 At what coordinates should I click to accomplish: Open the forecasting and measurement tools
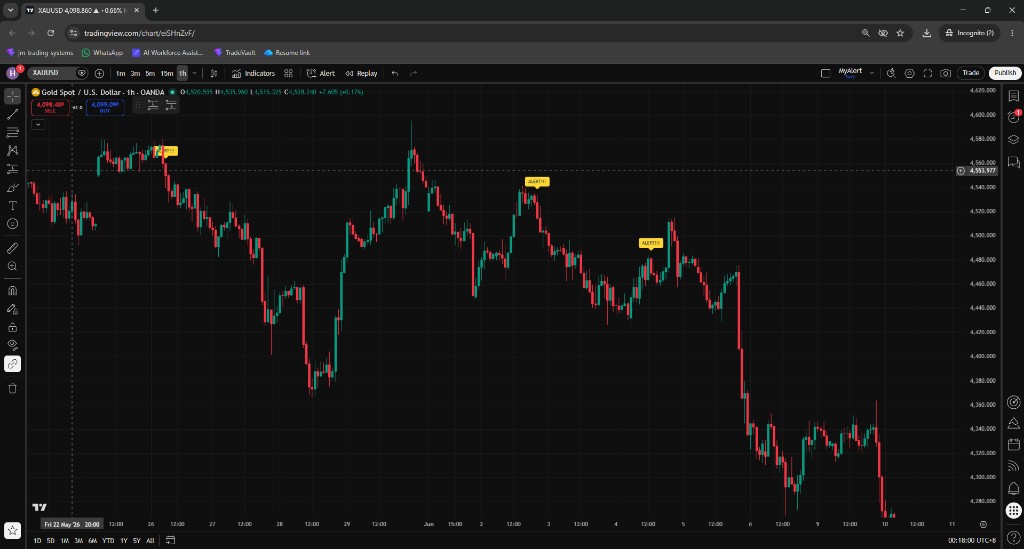point(12,169)
